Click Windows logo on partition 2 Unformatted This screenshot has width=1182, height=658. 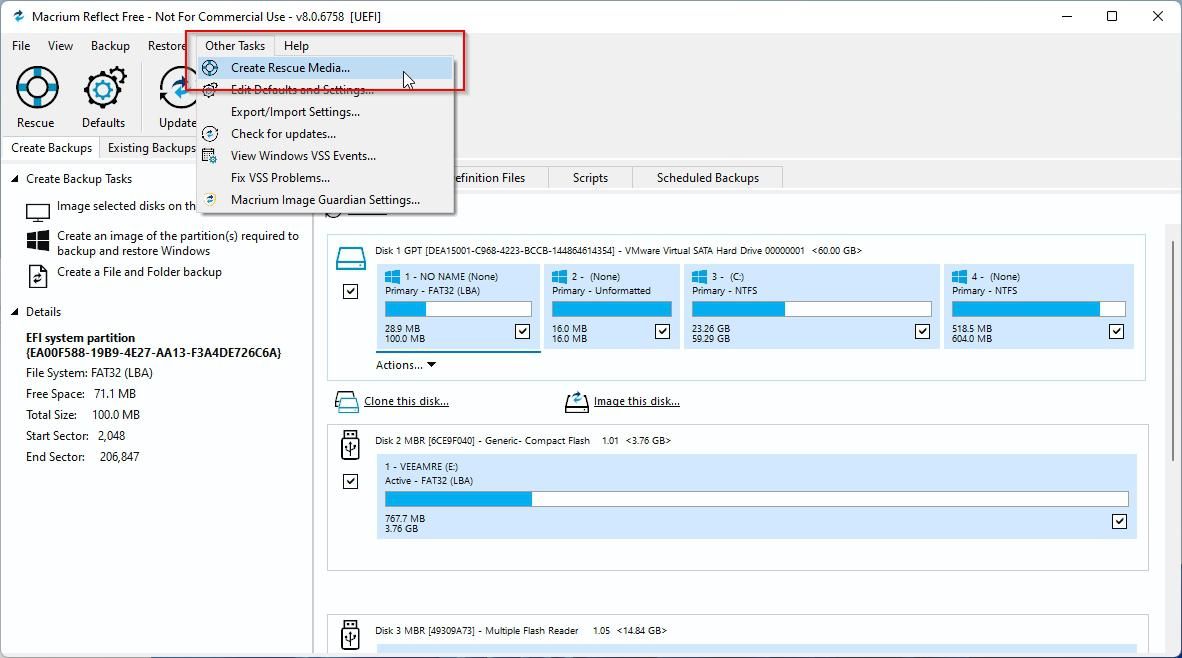559,277
